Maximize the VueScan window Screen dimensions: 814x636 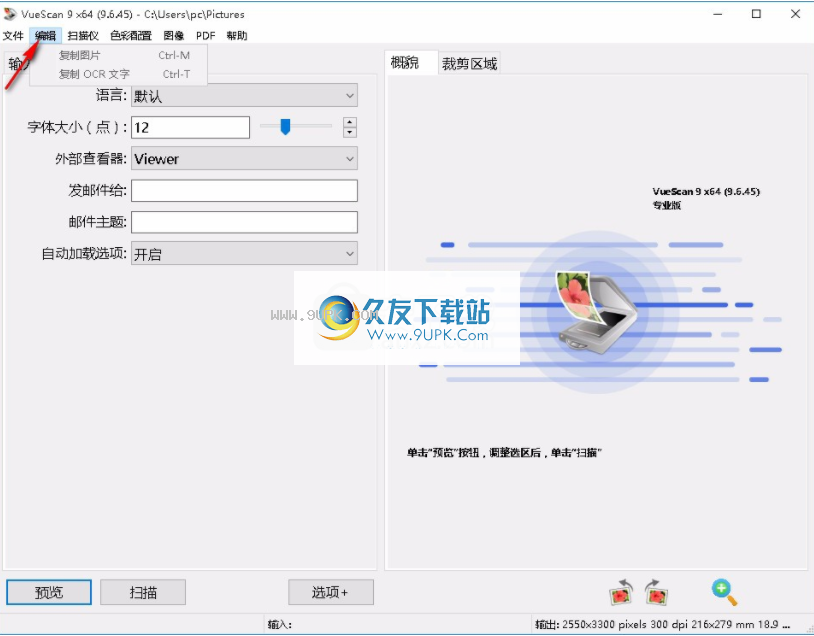(756, 14)
